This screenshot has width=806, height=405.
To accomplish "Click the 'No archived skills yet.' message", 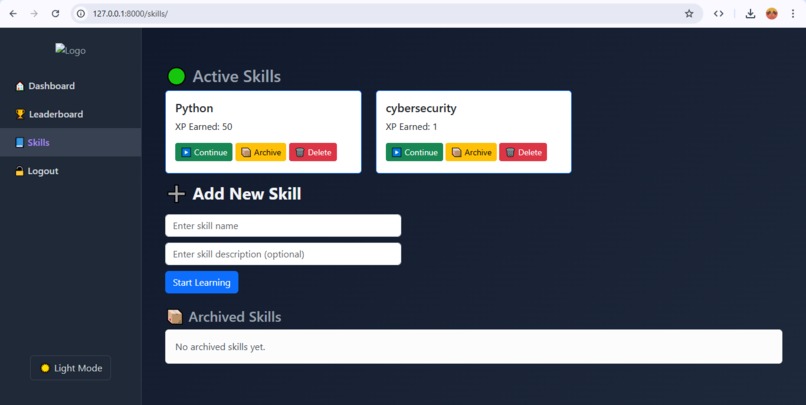I will (x=220, y=347).
